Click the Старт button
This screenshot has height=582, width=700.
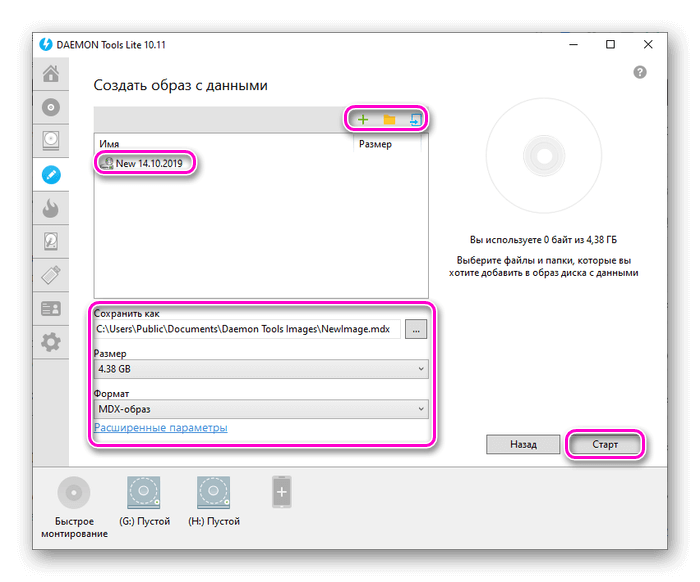tap(605, 445)
